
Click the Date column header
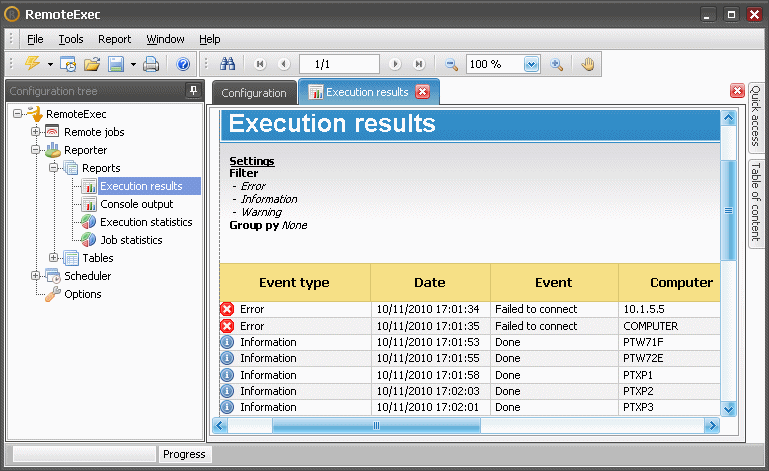(430, 283)
